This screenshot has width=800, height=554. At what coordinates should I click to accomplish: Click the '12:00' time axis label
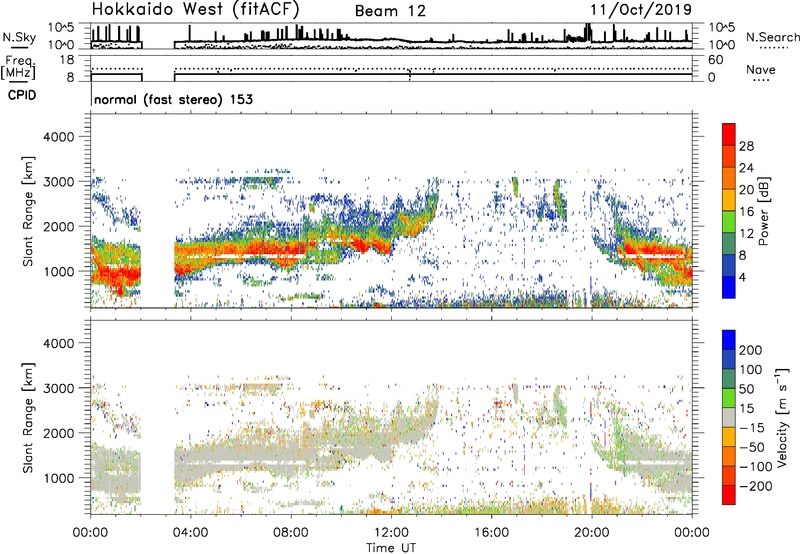click(x=391, y=533)
